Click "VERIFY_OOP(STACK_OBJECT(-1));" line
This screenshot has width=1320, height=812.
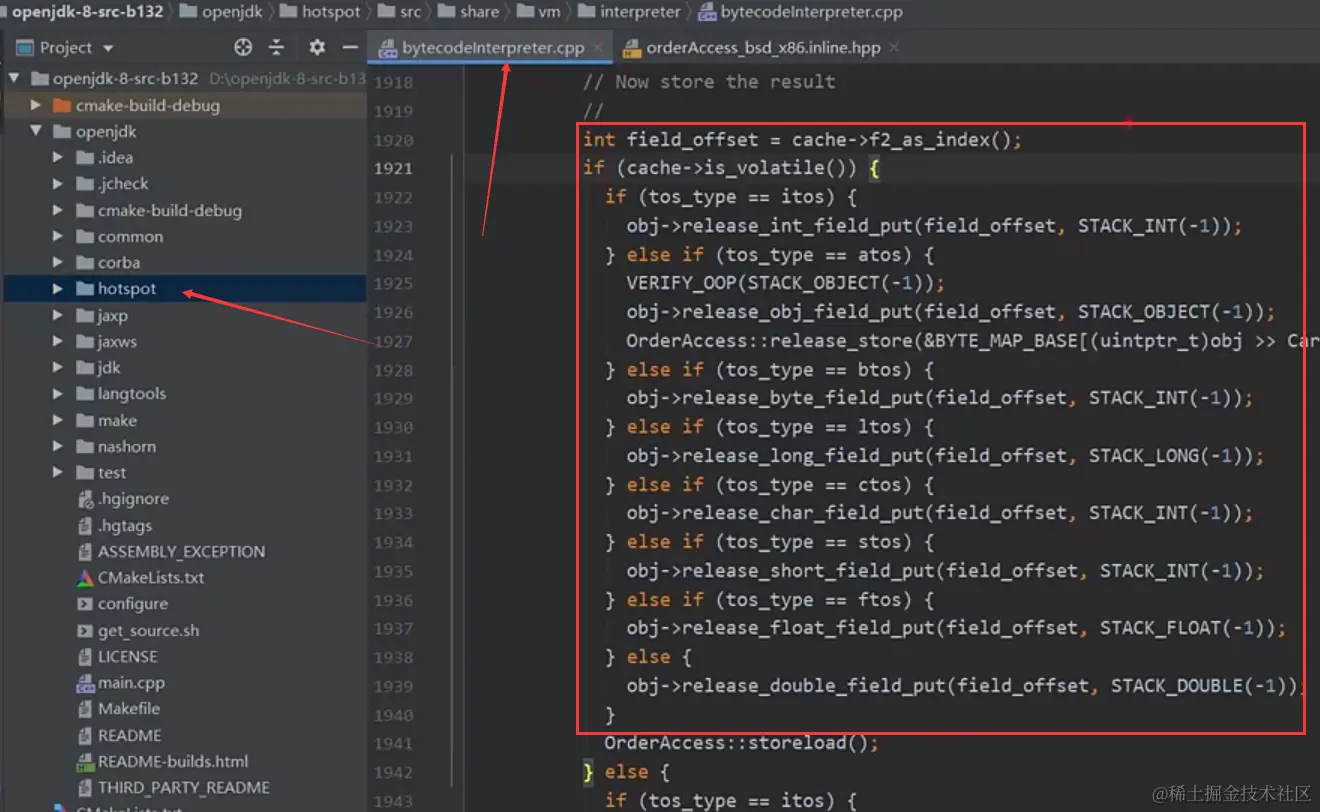point(785,283)
